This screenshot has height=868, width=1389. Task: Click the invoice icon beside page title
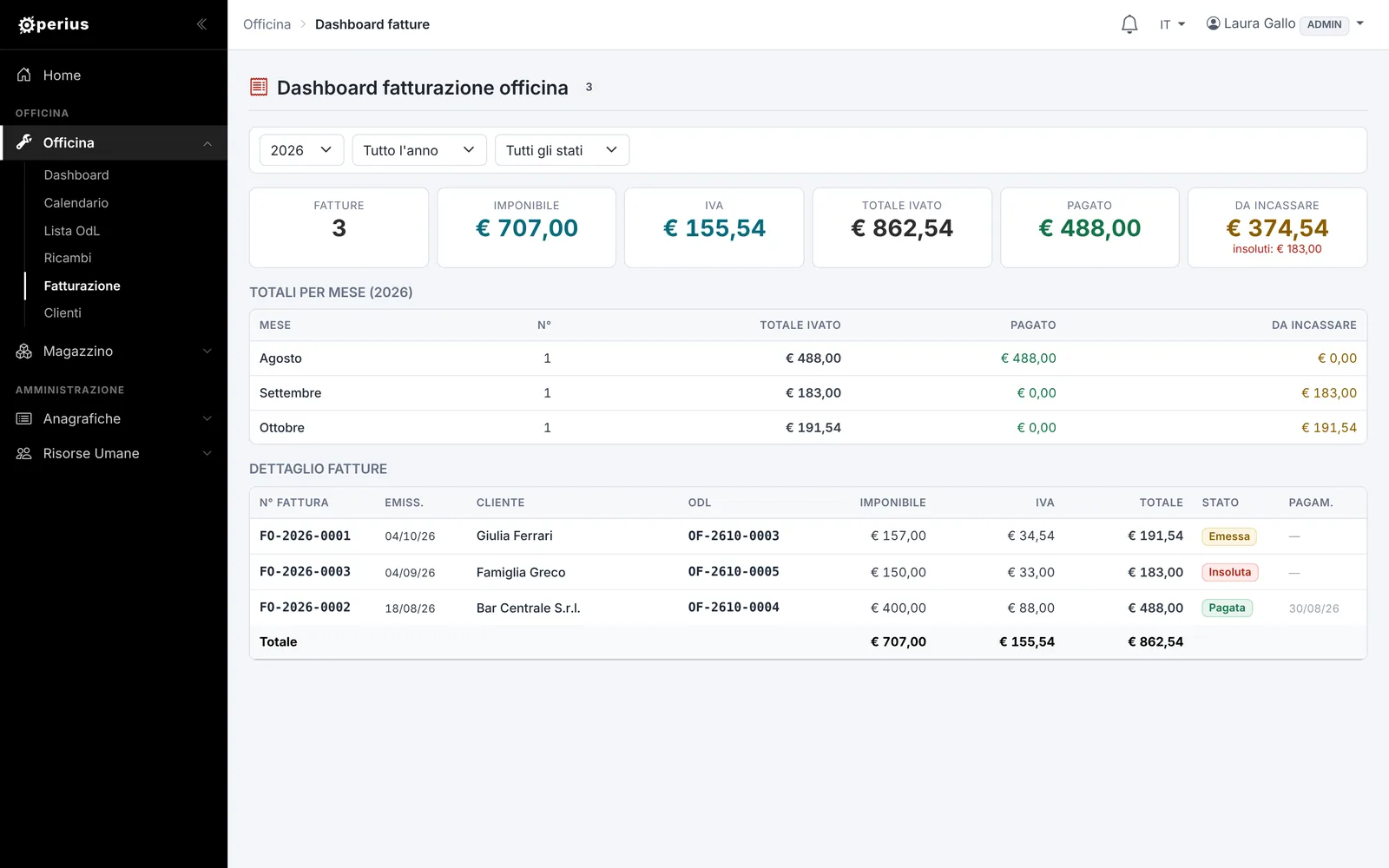[x=259, y=87]
